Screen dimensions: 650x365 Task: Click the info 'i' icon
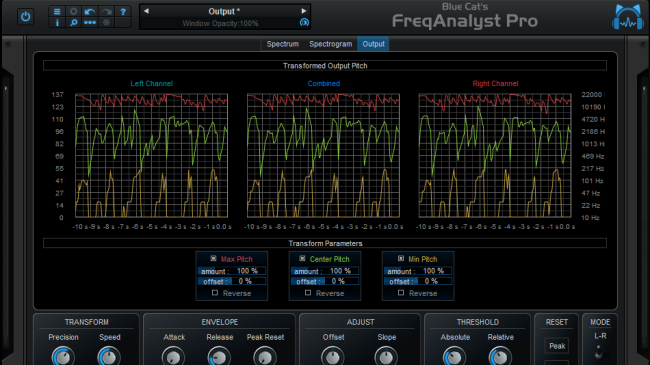click(x=57, y=22)
